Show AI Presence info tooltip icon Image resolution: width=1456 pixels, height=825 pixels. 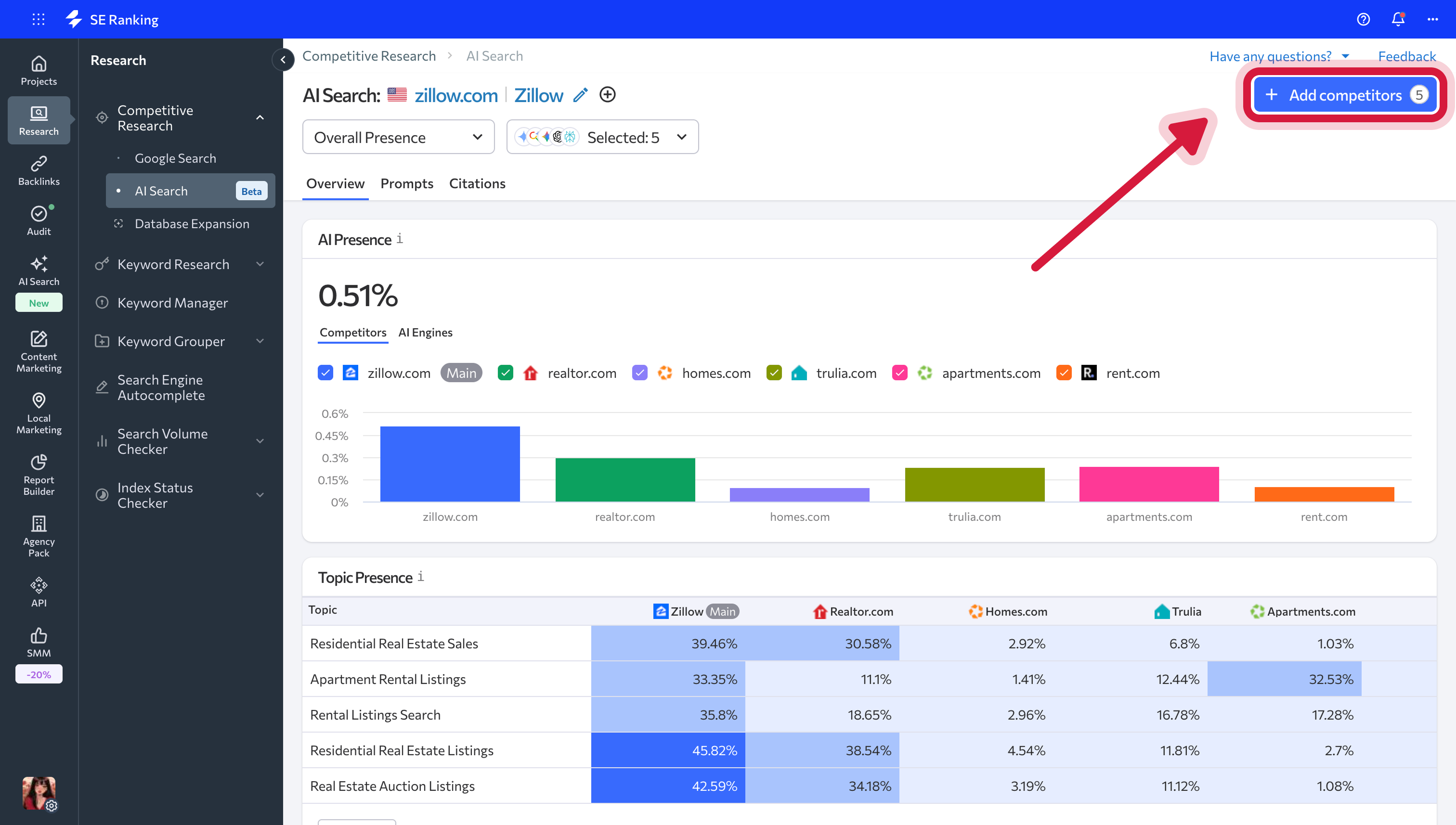(400, 239)
